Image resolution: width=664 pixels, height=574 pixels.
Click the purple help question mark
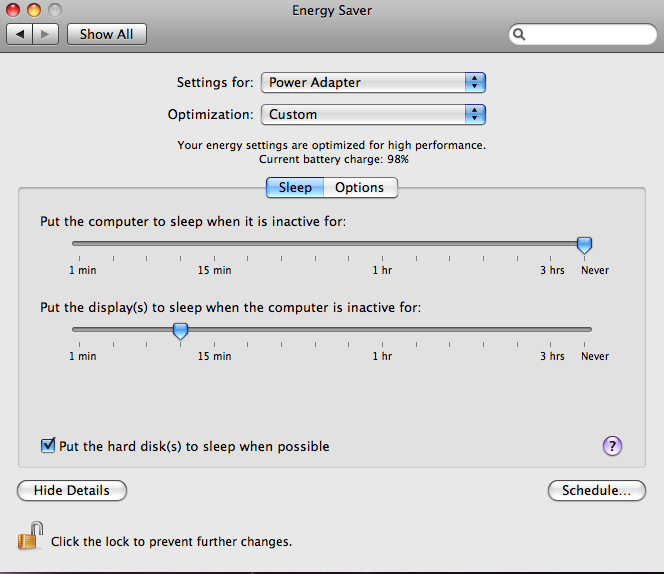pos(612,446)
